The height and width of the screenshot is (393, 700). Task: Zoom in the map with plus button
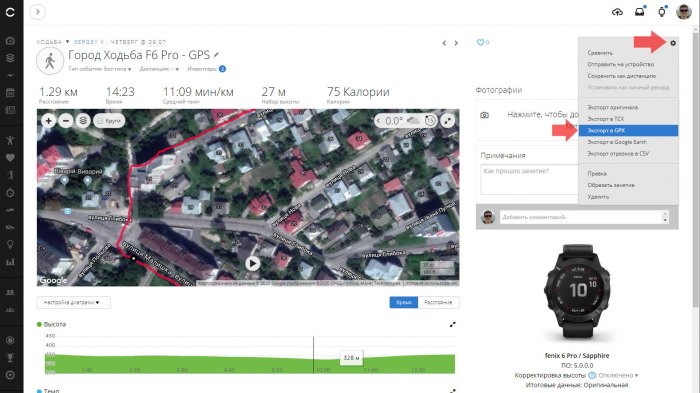click(x=48, y=121)
